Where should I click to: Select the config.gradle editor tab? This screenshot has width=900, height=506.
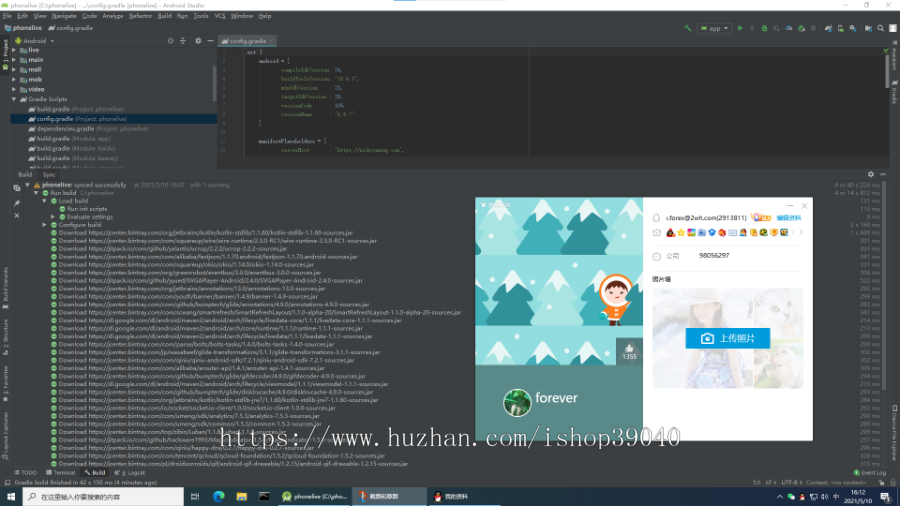tap(247, 41)
